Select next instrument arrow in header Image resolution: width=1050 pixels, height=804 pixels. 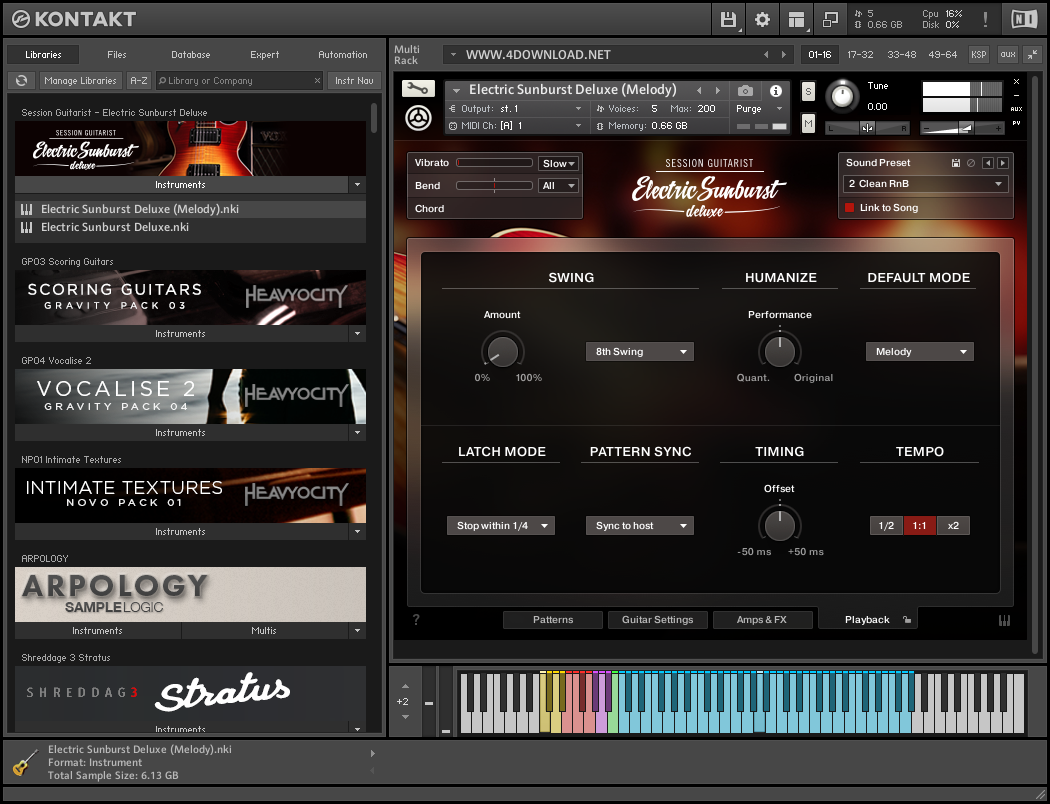[718, 90]
